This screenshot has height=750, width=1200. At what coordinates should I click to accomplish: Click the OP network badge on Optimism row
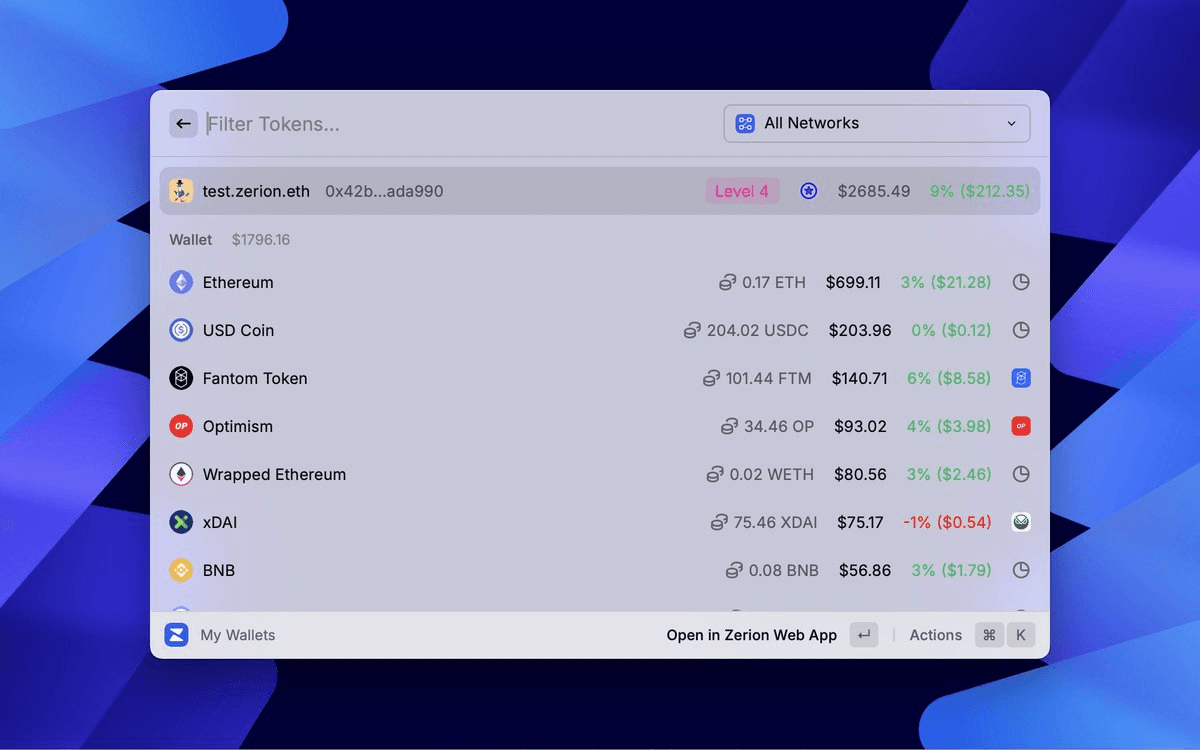coord(1021,426)
